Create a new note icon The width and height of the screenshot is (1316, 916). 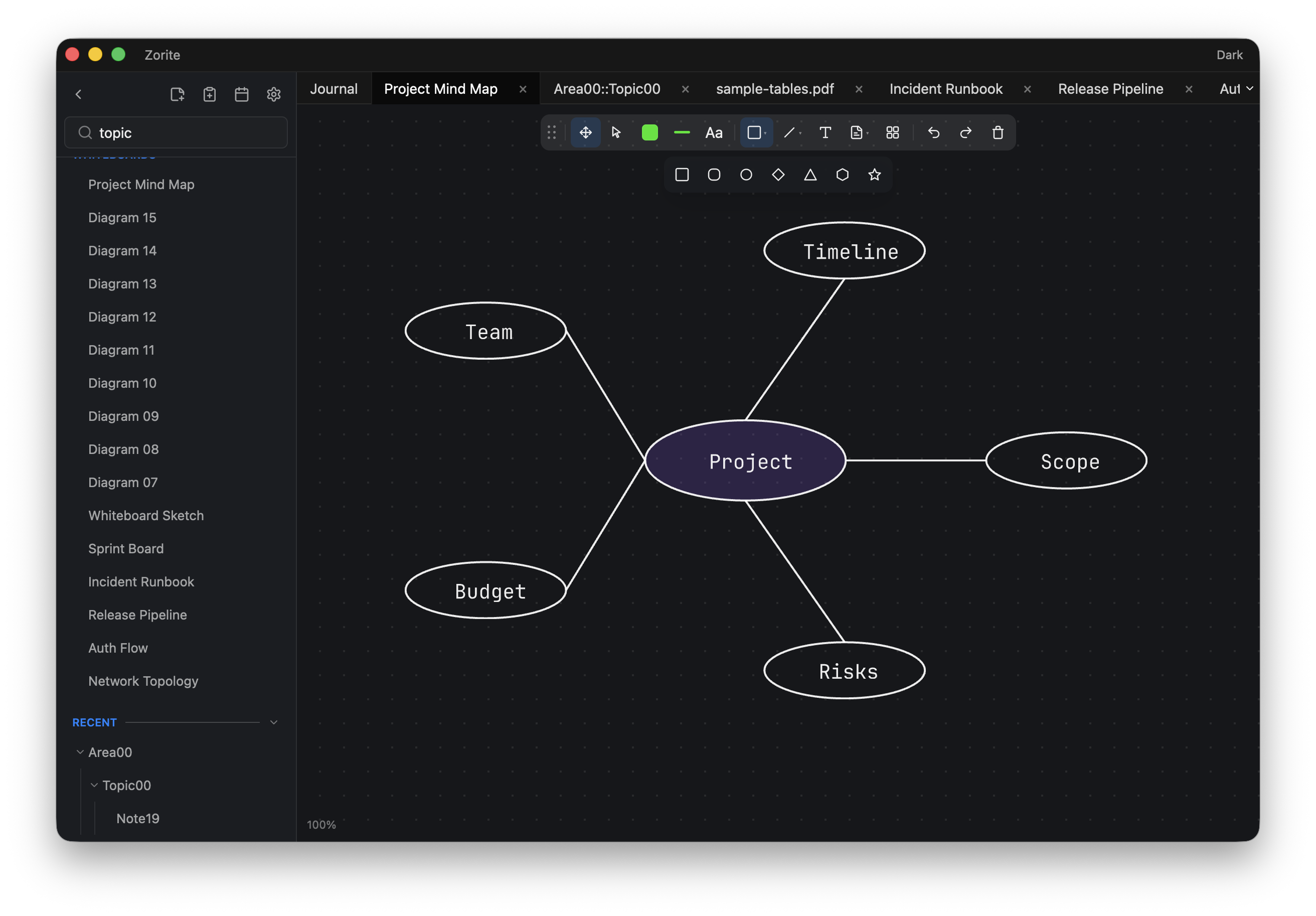click(x=178, y=94)
